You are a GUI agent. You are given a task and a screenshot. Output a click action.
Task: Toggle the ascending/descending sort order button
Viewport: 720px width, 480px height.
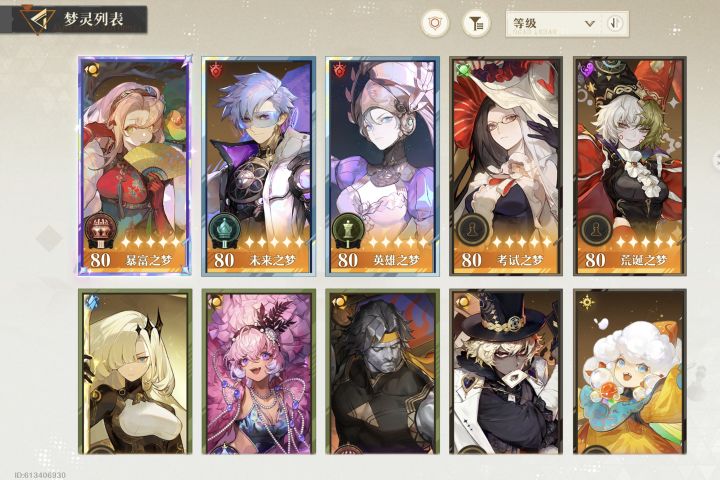coord(615,23)
